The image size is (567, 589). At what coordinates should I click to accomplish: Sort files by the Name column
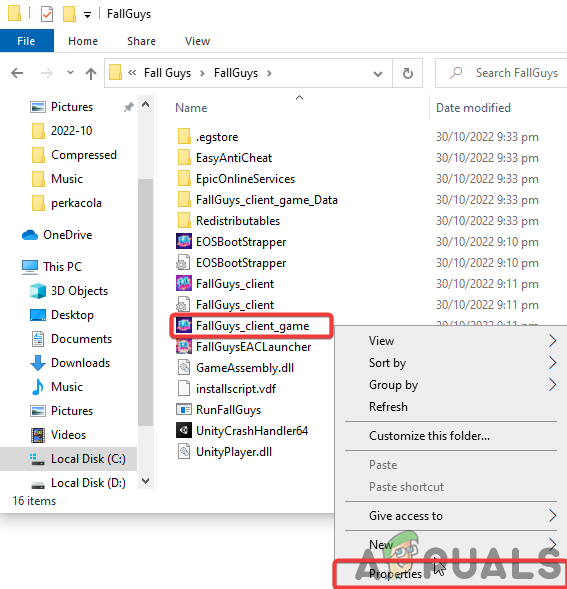[191, 108]
